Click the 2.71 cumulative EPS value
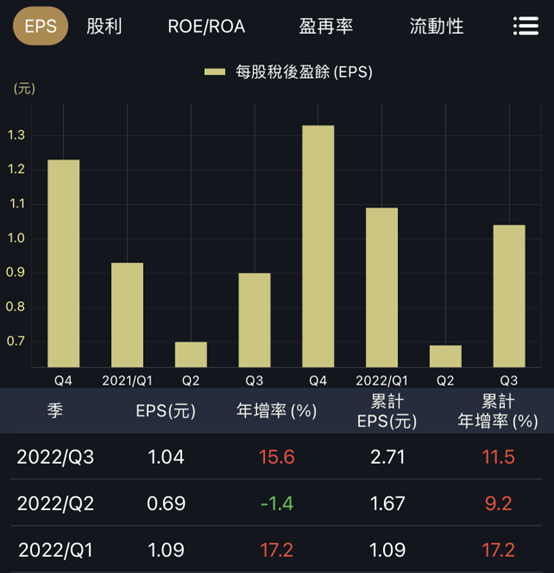This screenshot has width=554, height=573. coord(387,457)
